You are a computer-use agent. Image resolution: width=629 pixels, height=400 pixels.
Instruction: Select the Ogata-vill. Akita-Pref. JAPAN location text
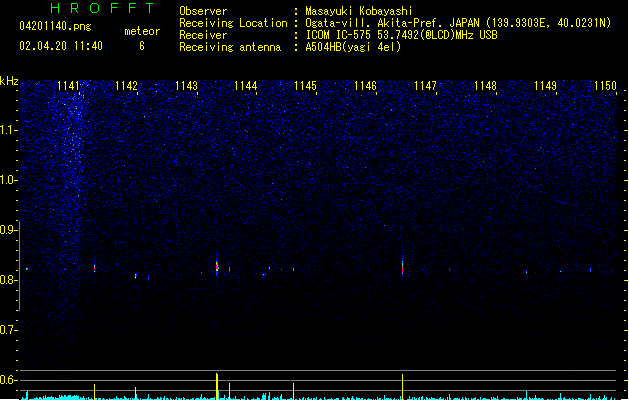click(458, 23)
